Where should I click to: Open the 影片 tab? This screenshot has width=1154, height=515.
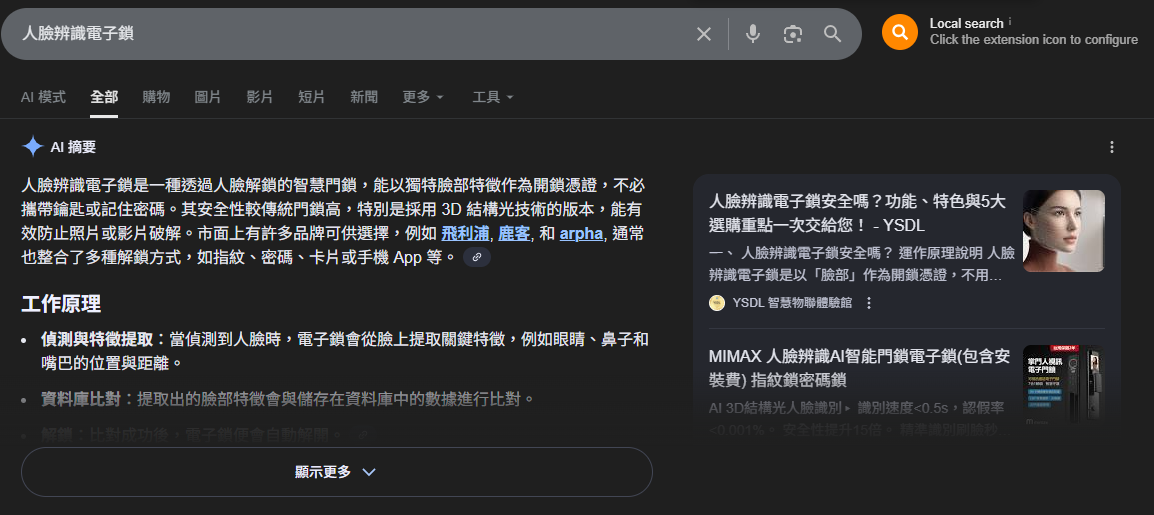[259, 96]
